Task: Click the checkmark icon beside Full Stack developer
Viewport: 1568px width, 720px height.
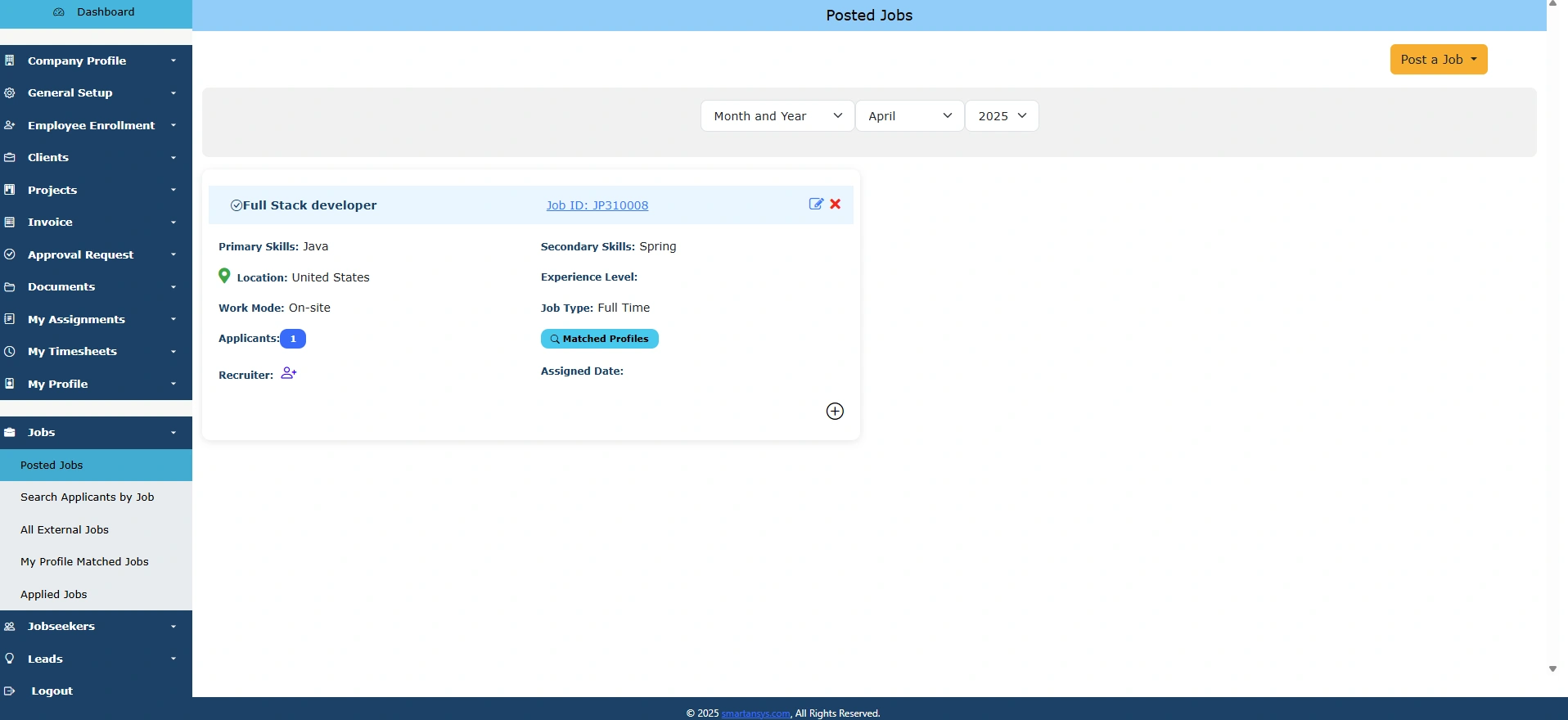Action: tap(236, 205)
